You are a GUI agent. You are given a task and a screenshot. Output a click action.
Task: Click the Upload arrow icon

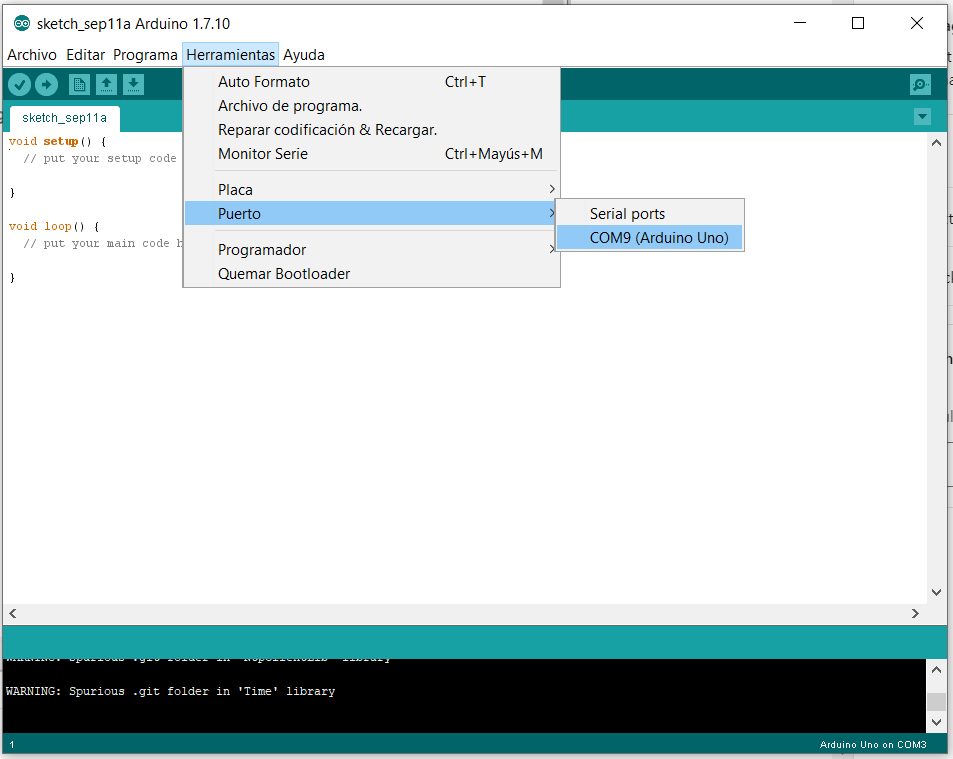click(x=47, y=85)
